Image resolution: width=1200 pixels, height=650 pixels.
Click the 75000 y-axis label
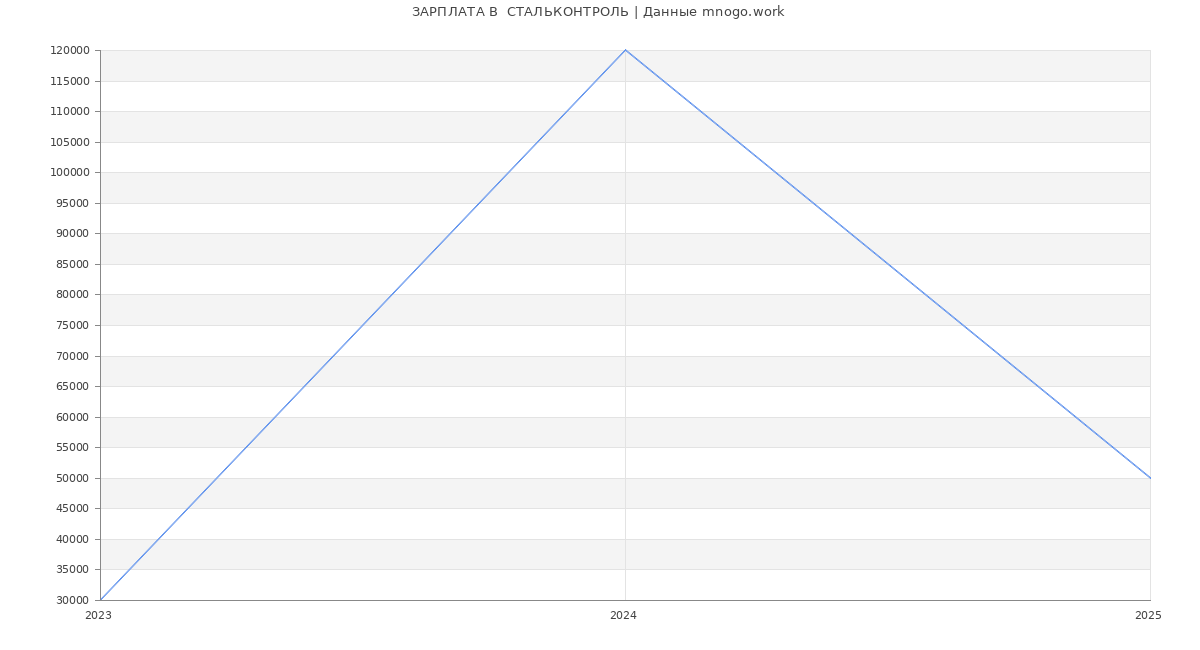pyautogui.click(x=73, y=325)
